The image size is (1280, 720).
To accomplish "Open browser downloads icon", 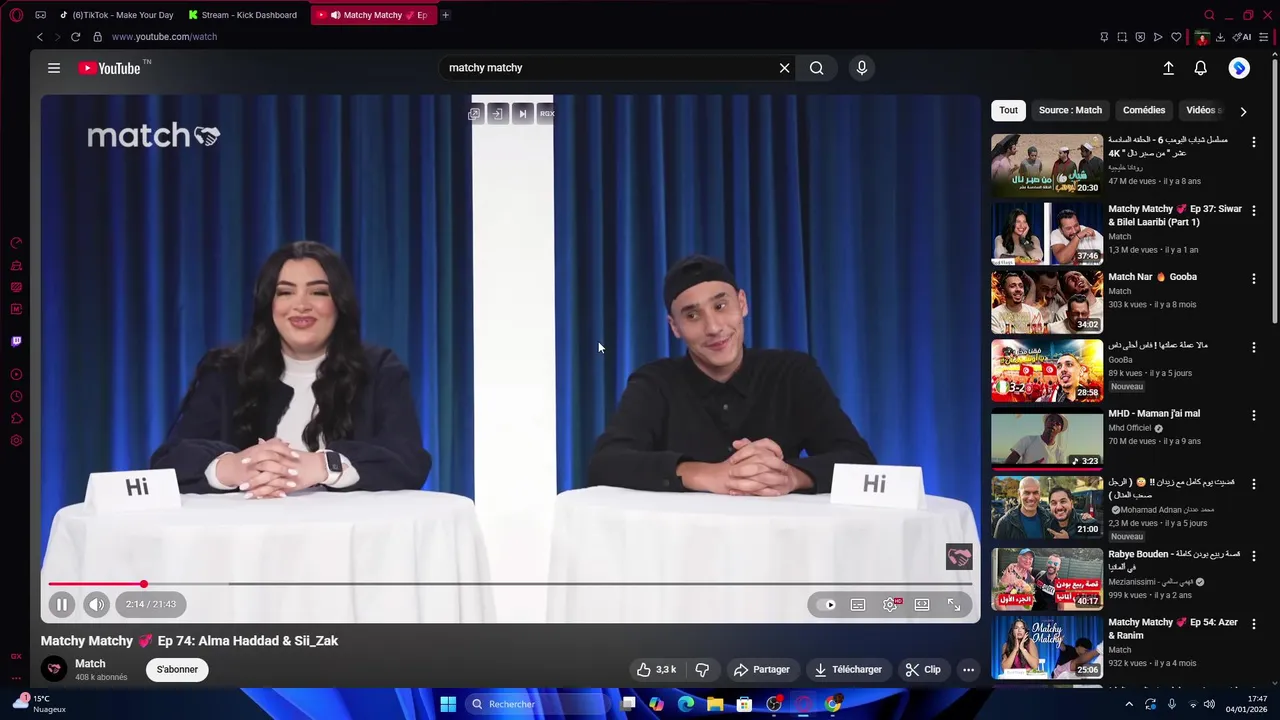I will (1220, 37).
